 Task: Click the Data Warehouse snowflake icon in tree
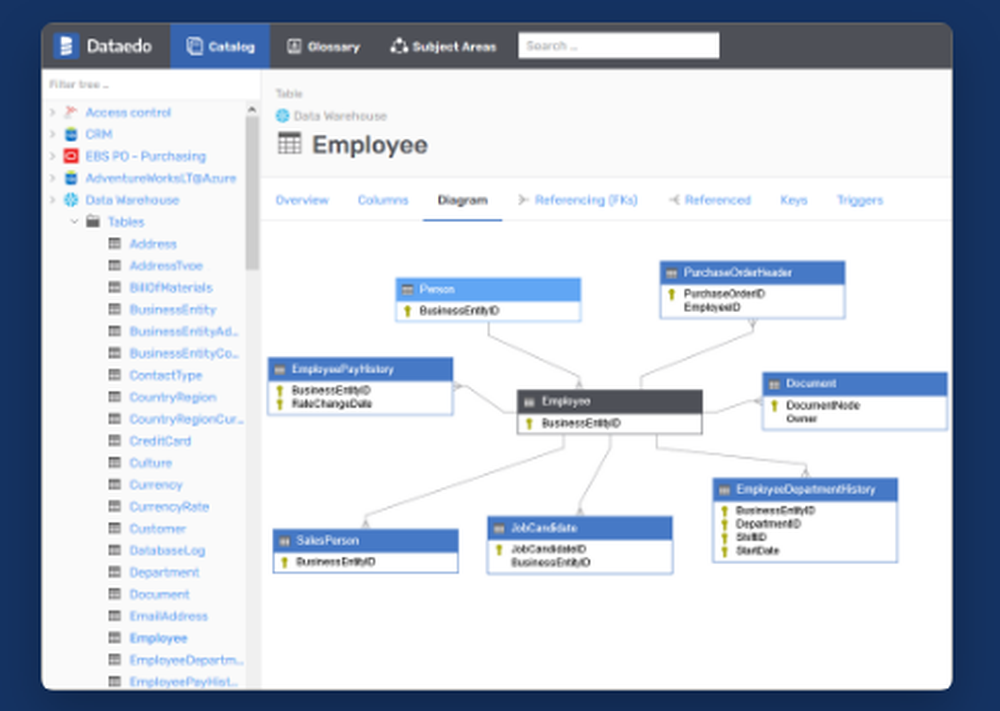coord(71,200)
